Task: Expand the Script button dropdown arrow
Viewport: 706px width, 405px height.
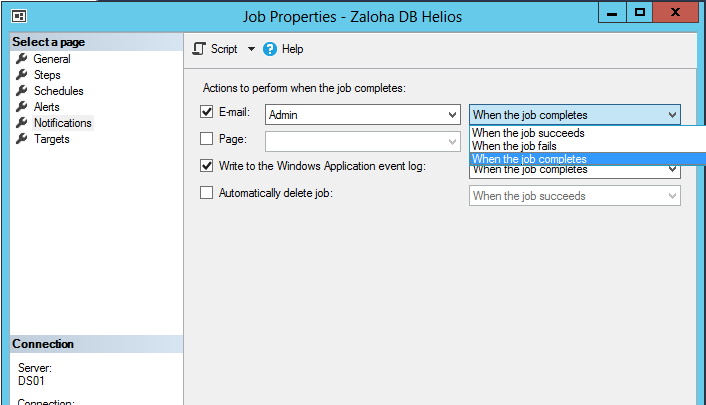Action: [x=251, y=49]
